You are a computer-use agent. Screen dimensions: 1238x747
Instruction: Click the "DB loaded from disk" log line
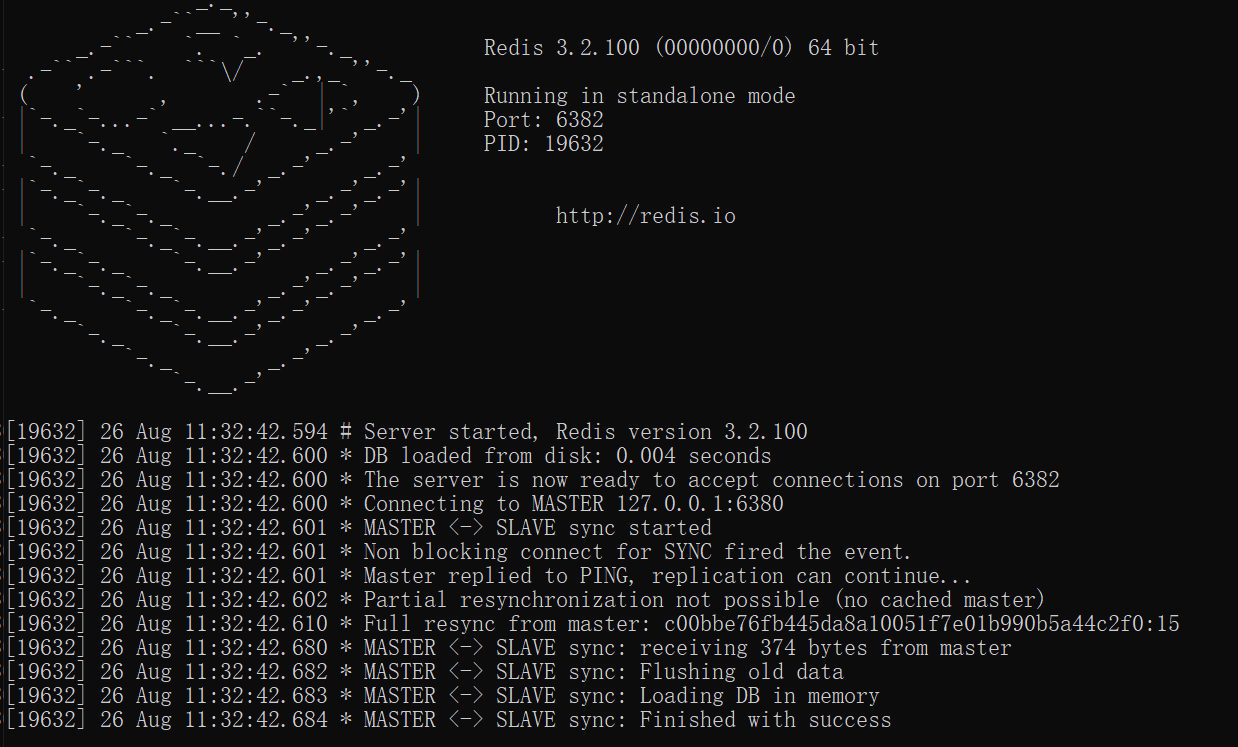point(567,456)
